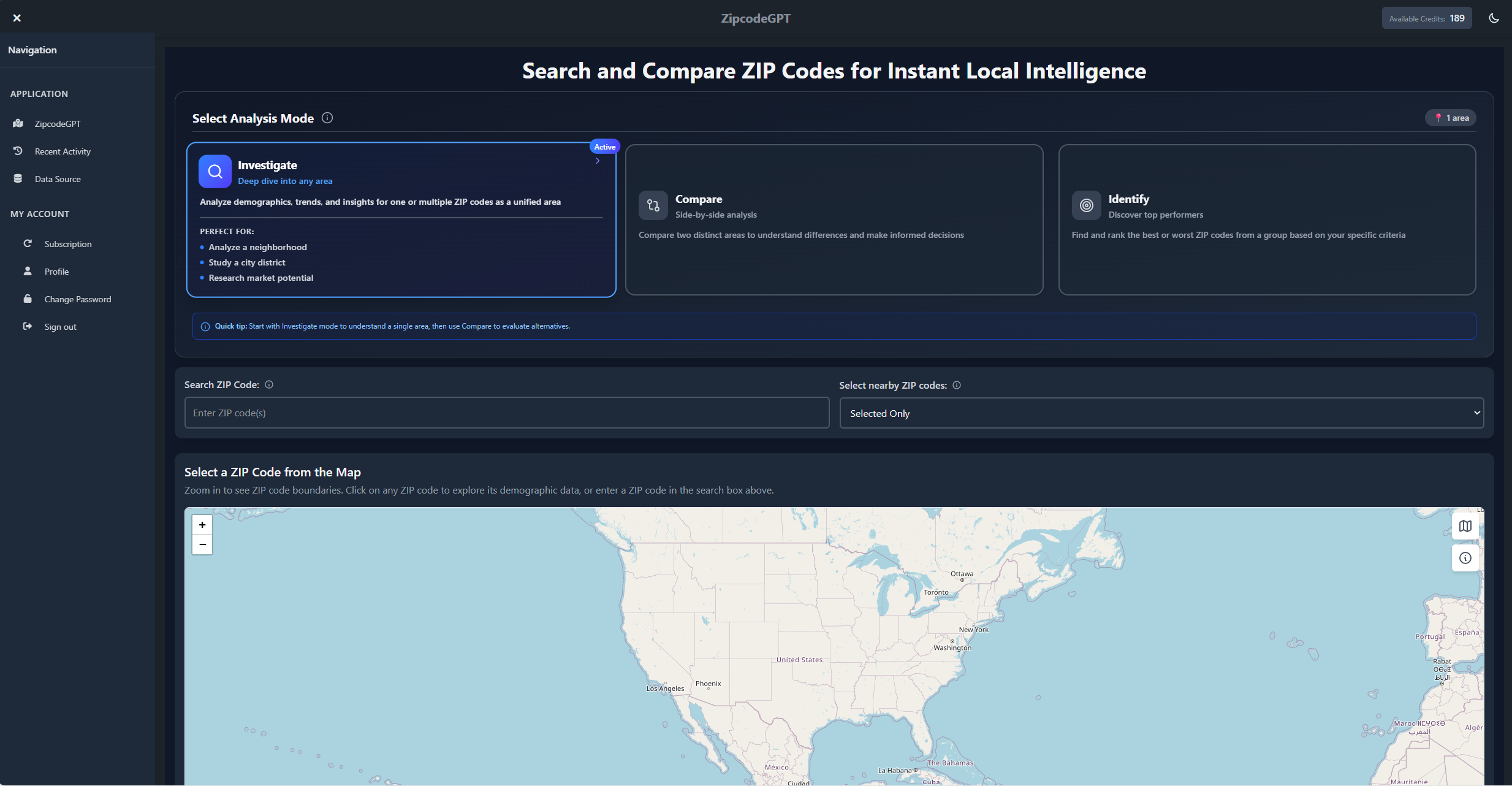Image resolution: width=1512 pixels, height=786 pixels.
Task: Click New York on the map
Action: pyautogui.click(x=974, y=630)
